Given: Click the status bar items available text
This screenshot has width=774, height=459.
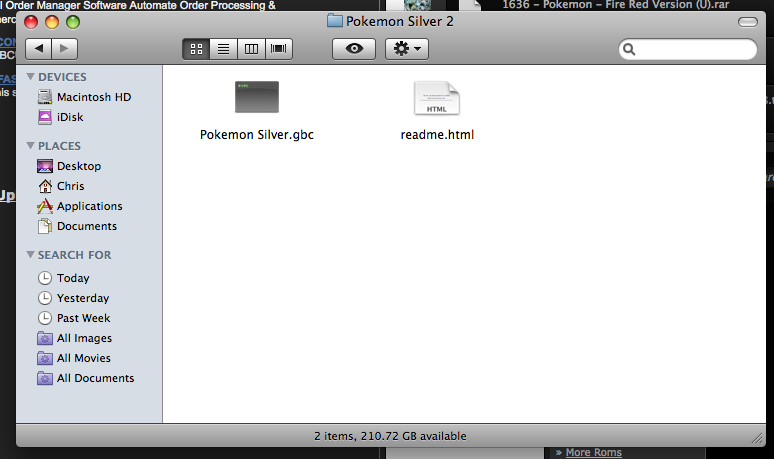Looking at the screenshot, I should [390, 436].
